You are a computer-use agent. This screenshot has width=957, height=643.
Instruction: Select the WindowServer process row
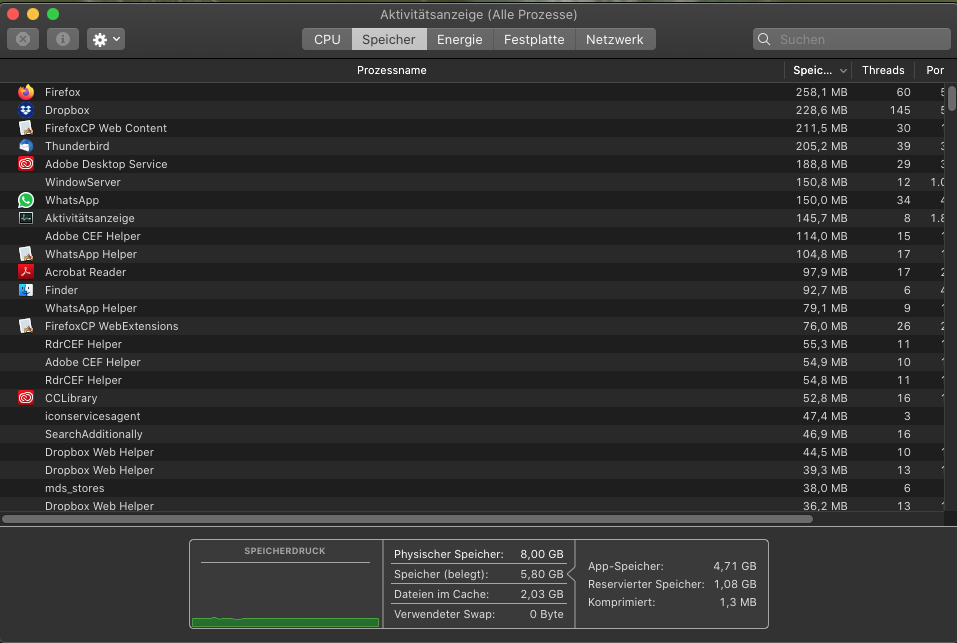point(472,182)
